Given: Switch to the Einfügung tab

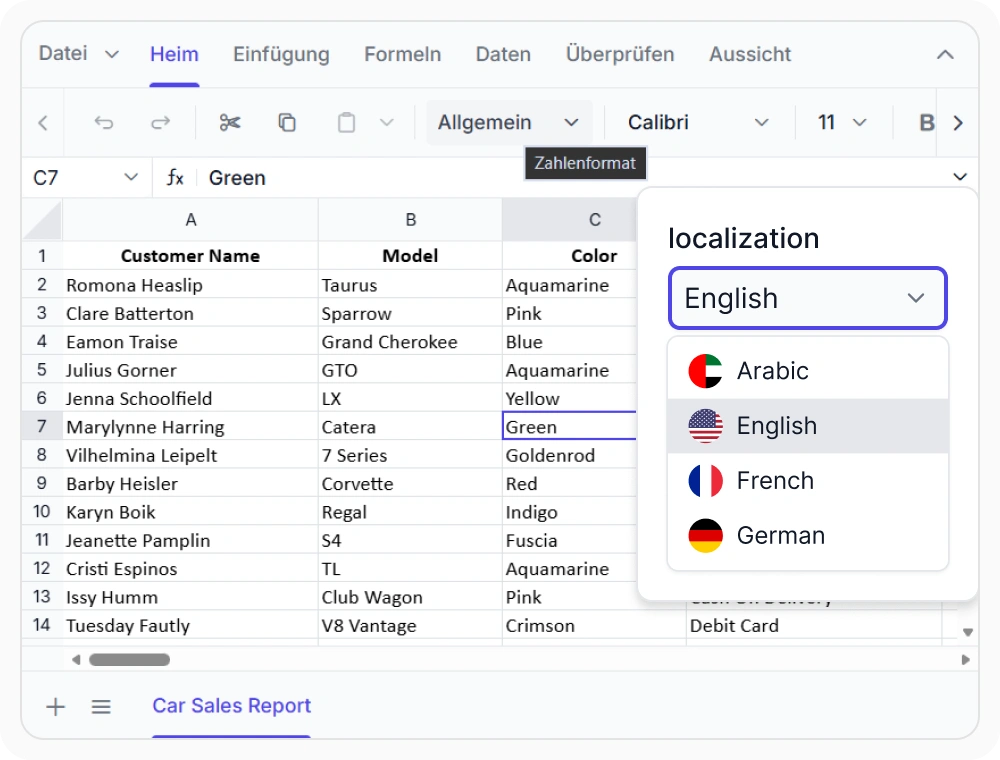Looking at the screenshot, I should (281, 54).
